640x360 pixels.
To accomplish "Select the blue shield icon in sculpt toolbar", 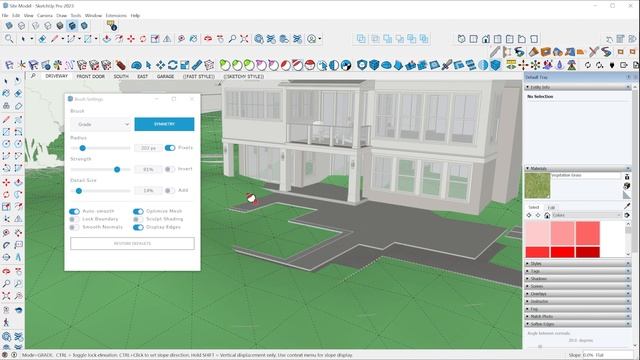I will pyautogui.click(x=362, y=65).
